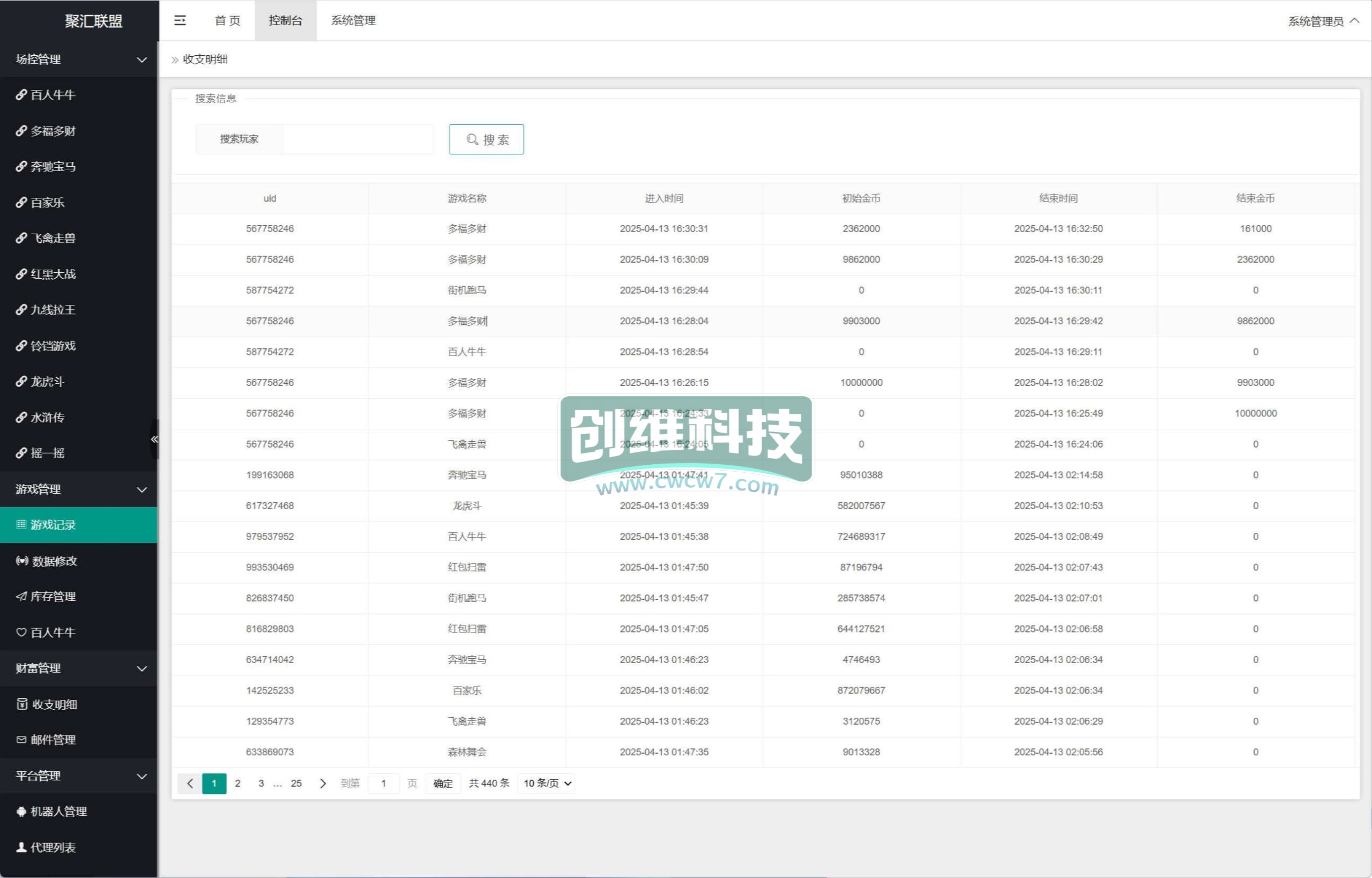Click the 收支明细 breadcrumb text
The image size is (1372, 878).
click(205, 59)
